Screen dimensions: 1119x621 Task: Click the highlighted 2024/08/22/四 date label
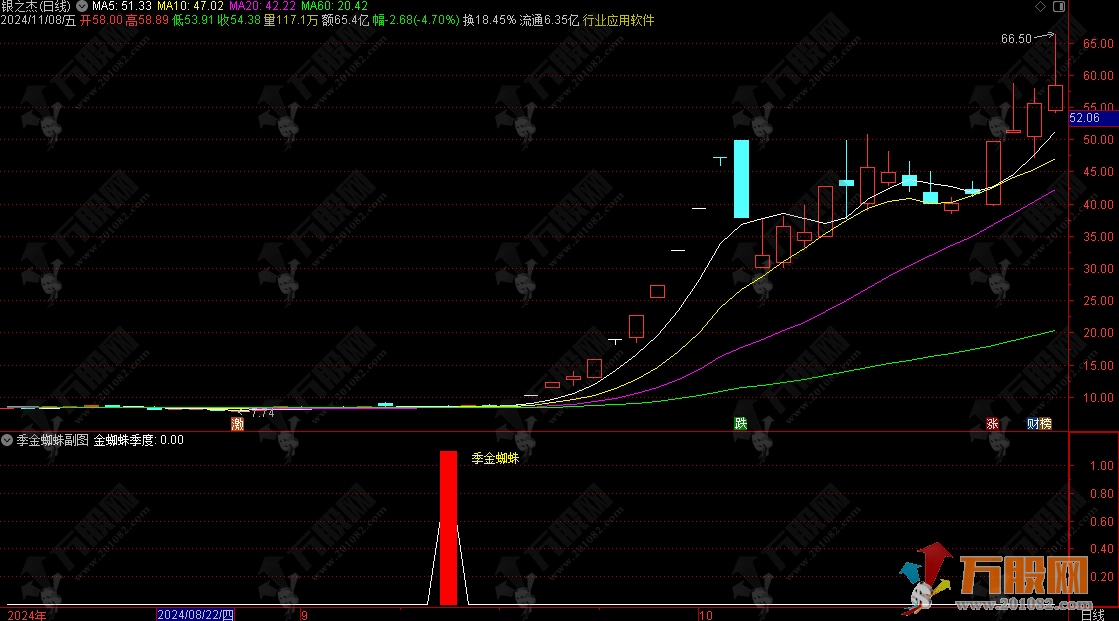coord(195,615)
